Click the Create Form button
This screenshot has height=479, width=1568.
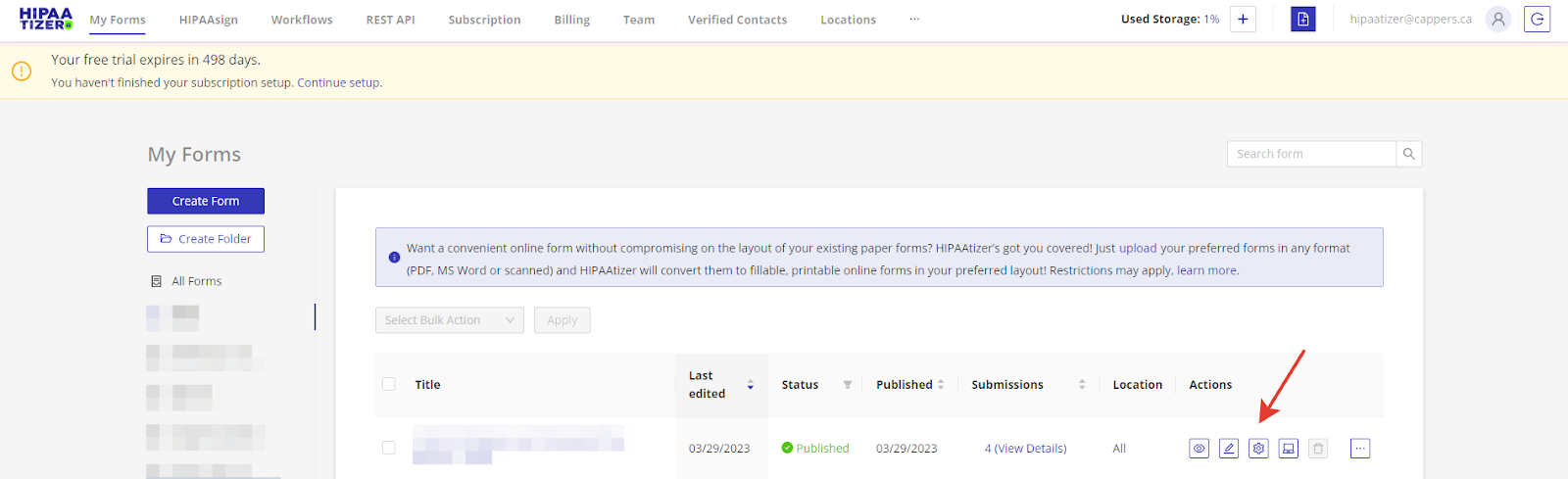206,201
